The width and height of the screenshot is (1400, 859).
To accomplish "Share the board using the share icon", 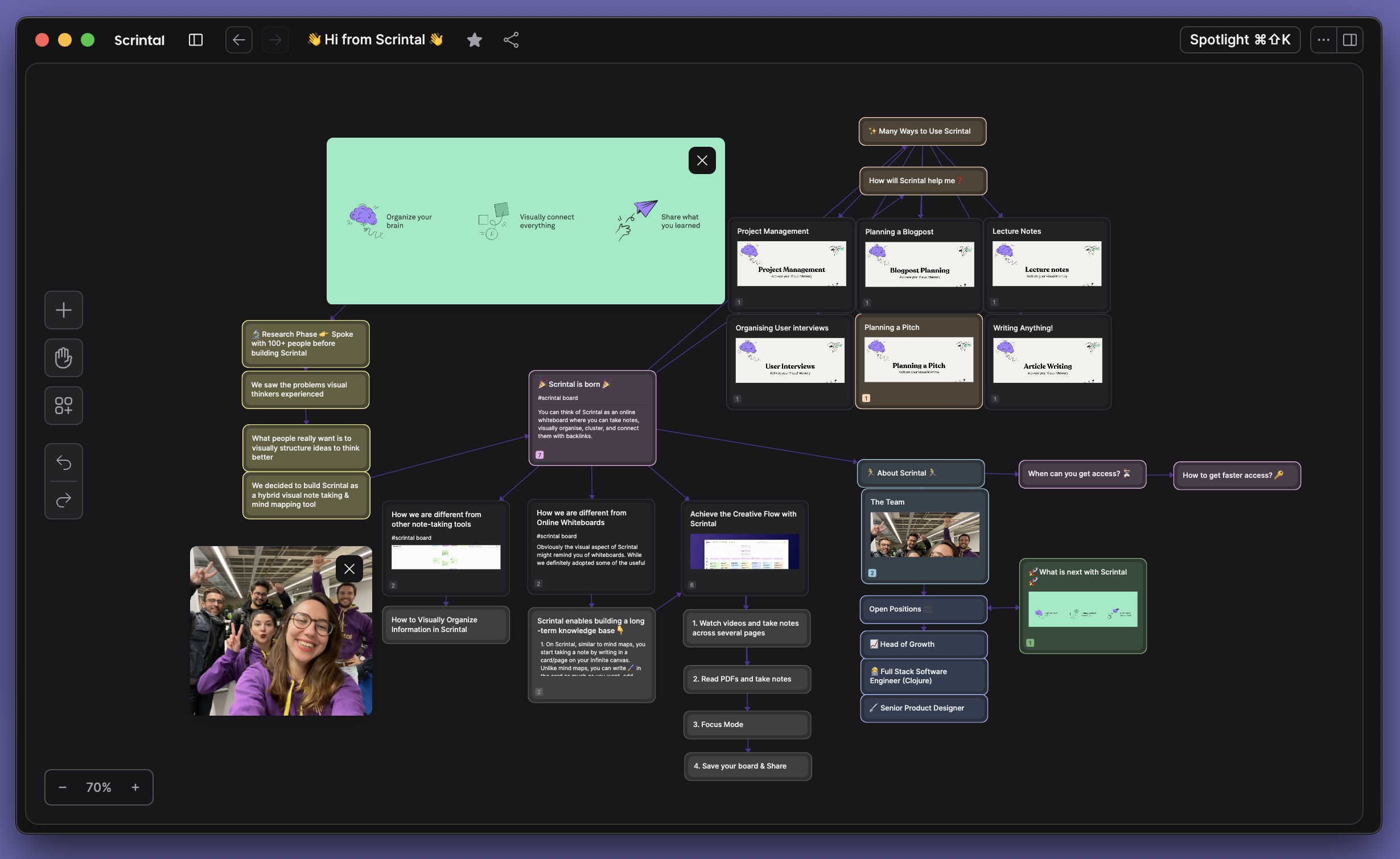I will (x=510, y=39).
